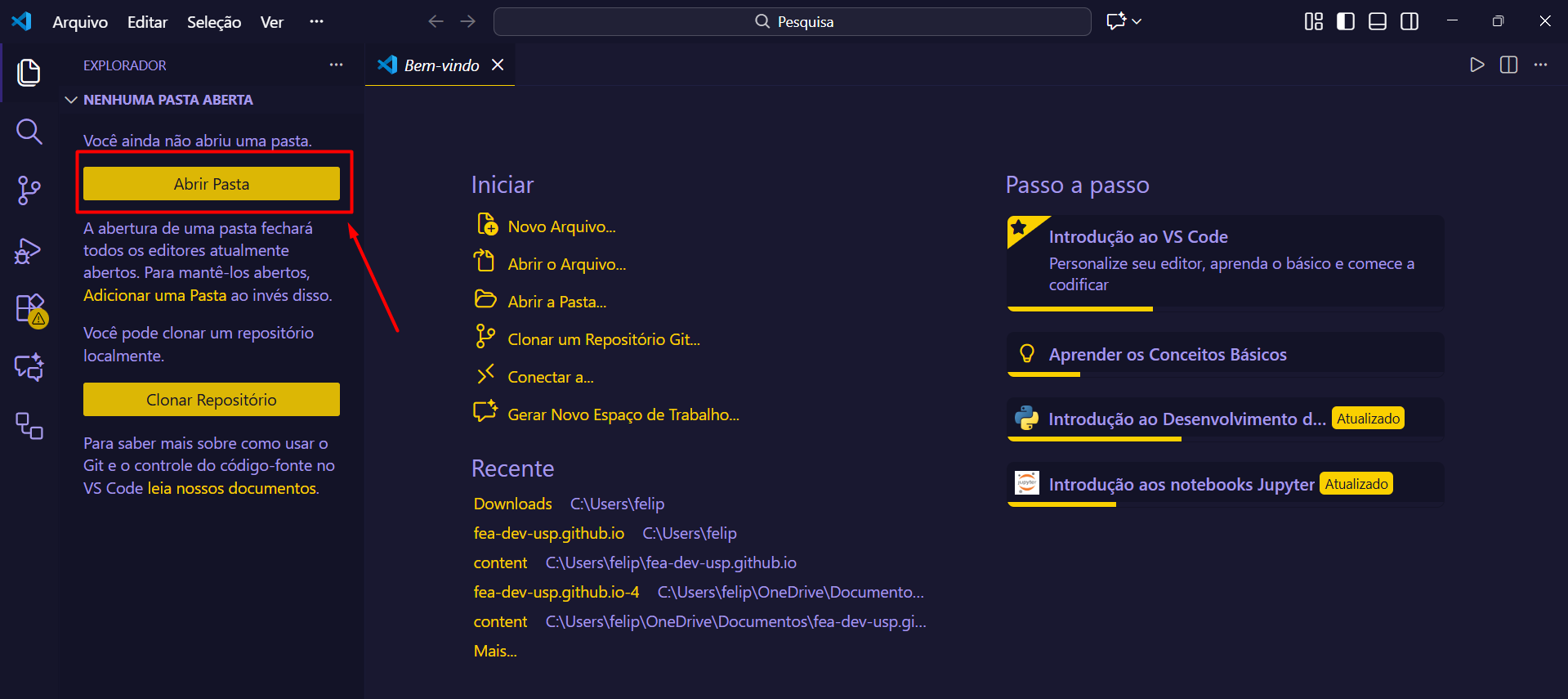
Task: Open the chat dropdown arrow in title bar
Action: [1137, 21]
